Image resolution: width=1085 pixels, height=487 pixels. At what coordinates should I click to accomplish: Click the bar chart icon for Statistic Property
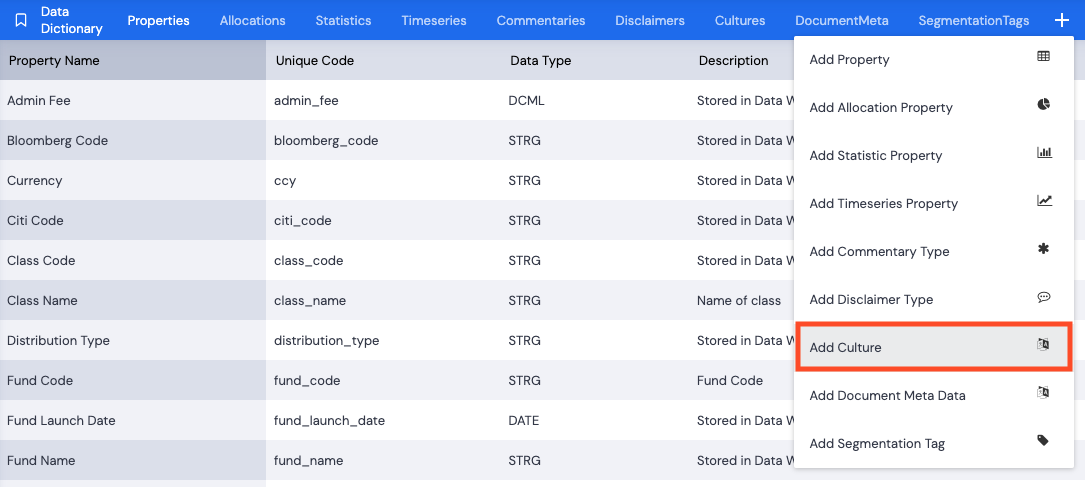pos(1043,153)
